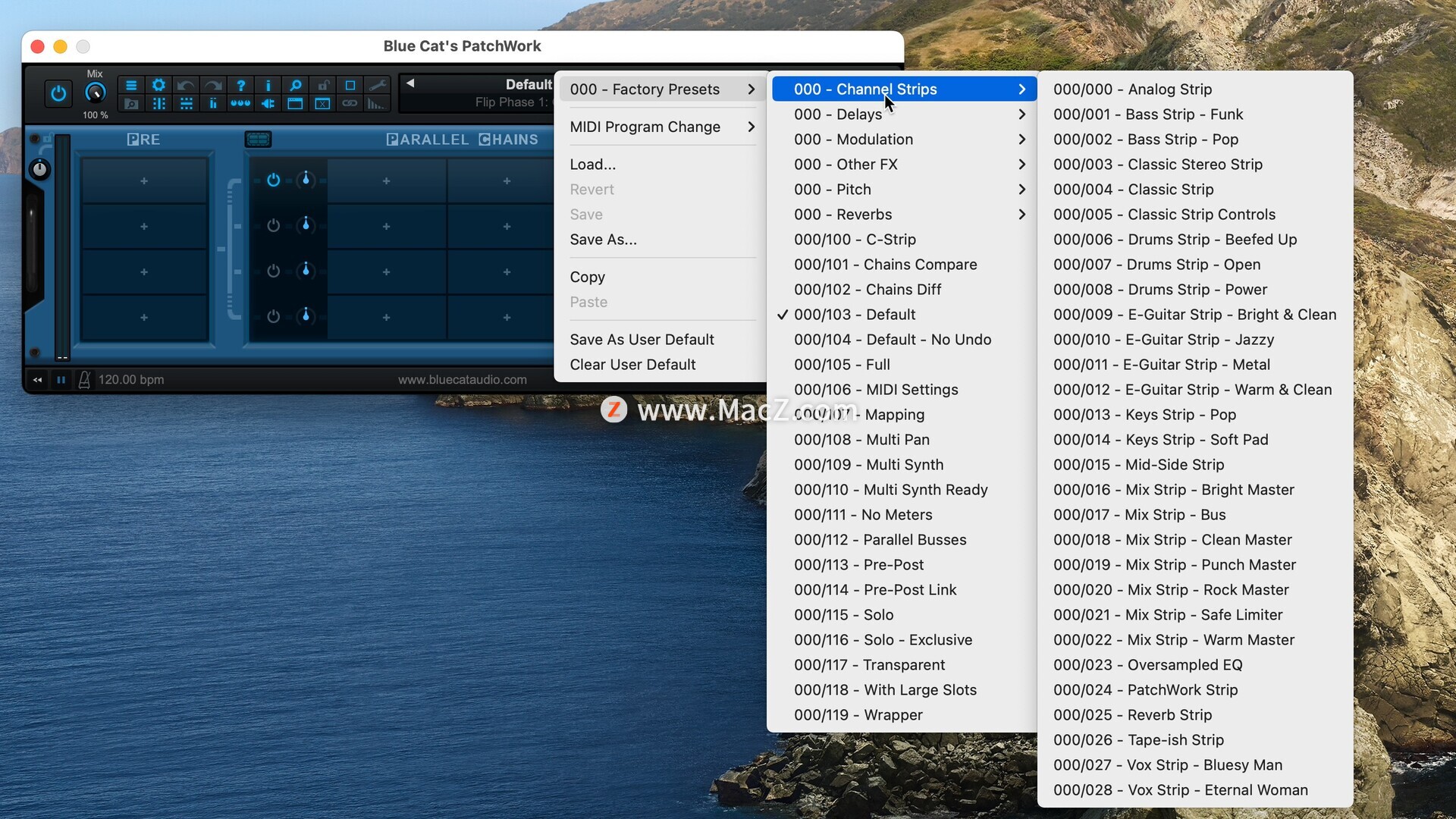The height and width of the screenshot is (819, 1456).
Task: Add plug-in in last PRE slot
Action: (144, 317)
